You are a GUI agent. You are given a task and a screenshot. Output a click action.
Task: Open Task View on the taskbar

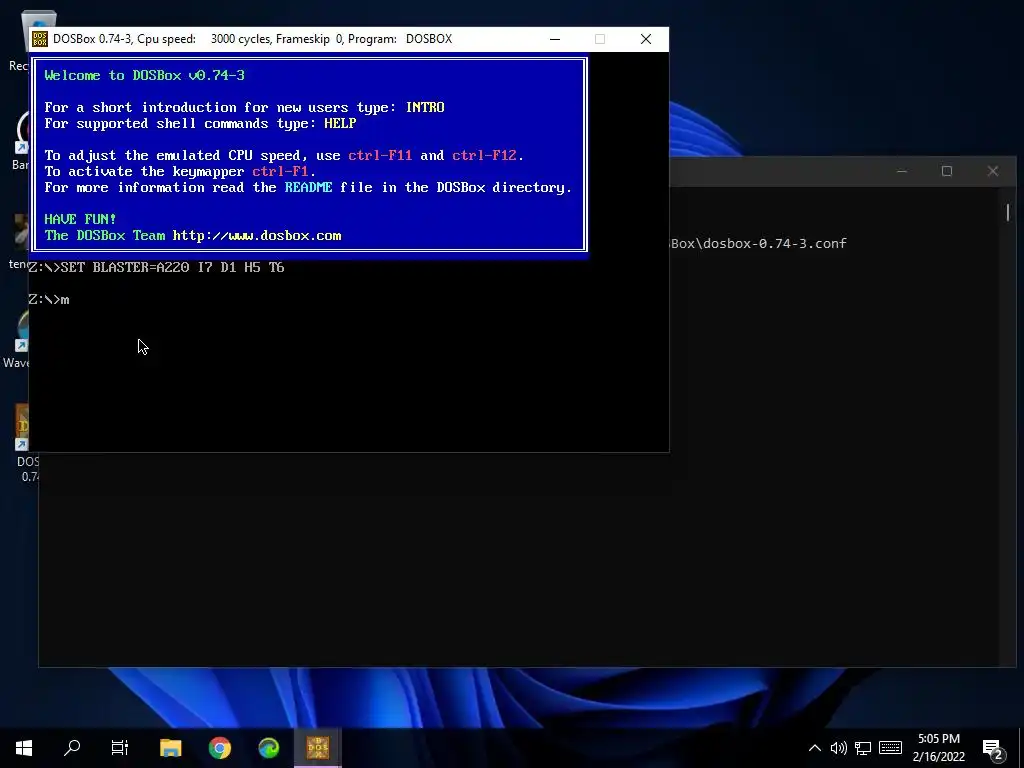point(120,747)
